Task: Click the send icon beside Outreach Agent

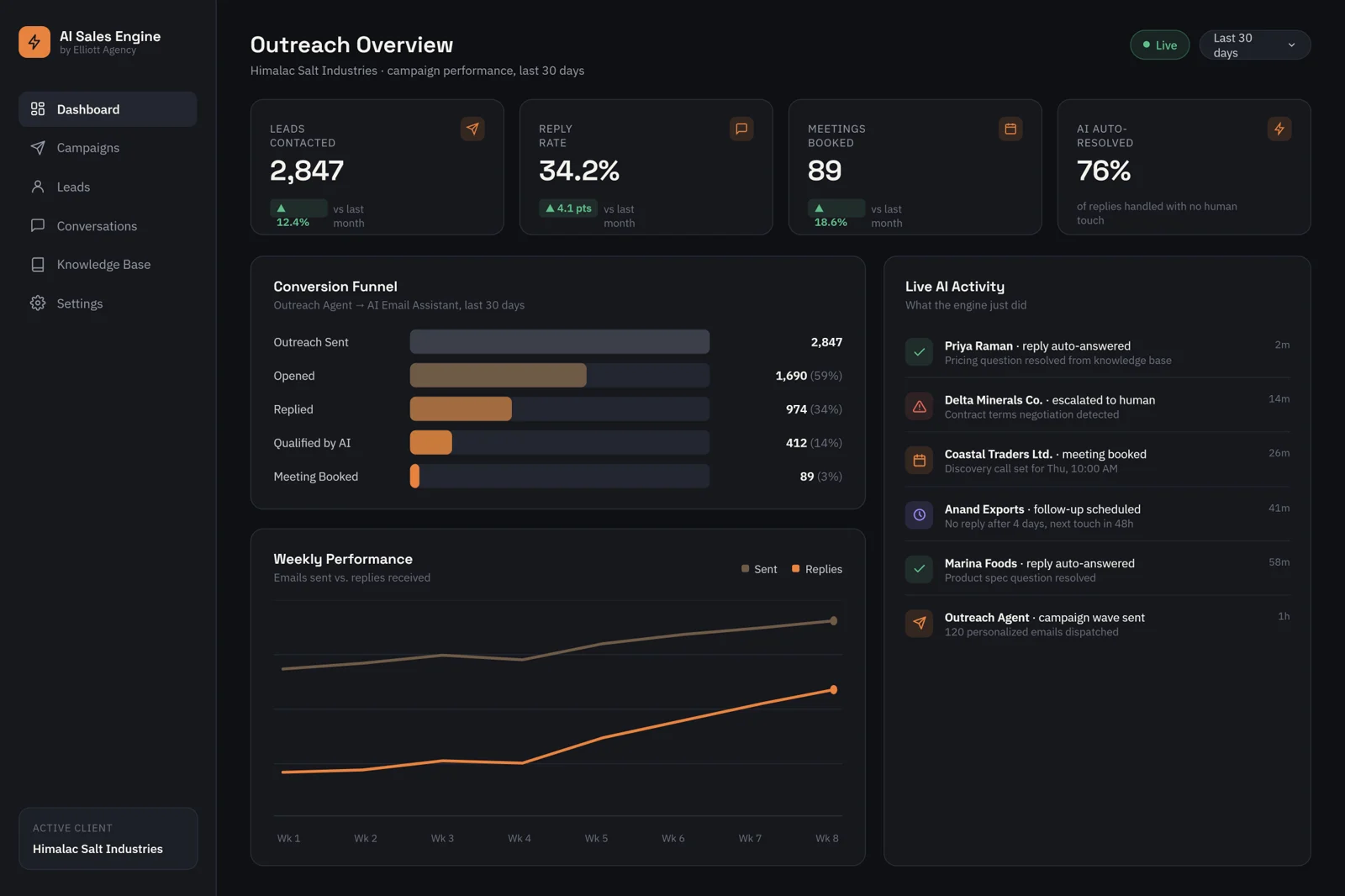Action: click(919, 624)
